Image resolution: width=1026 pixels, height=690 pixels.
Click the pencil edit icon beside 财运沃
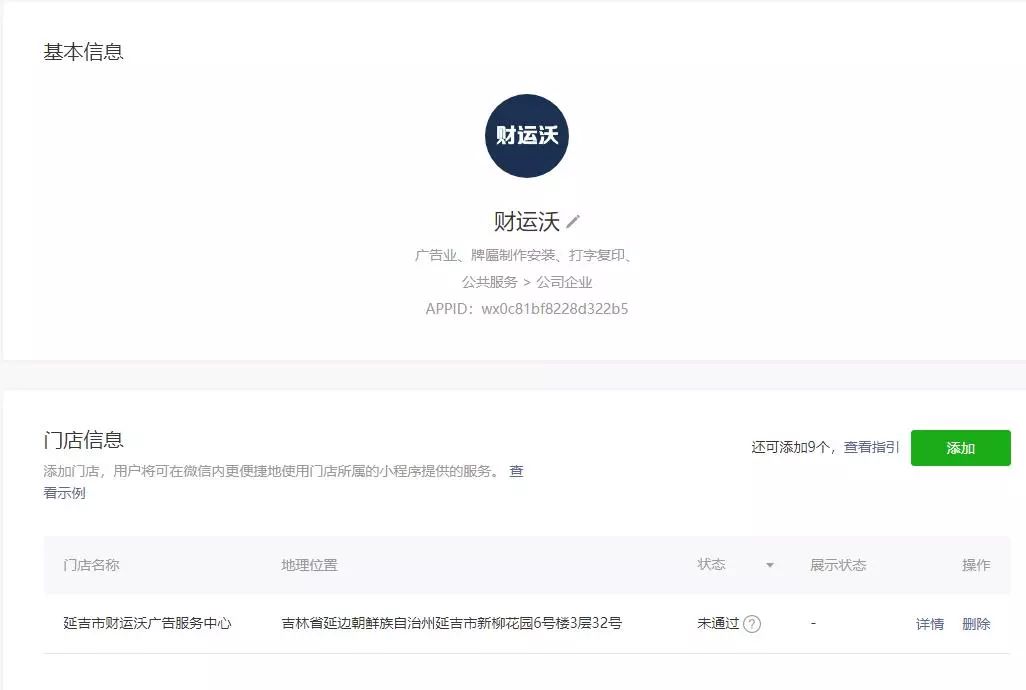point(573,222)
